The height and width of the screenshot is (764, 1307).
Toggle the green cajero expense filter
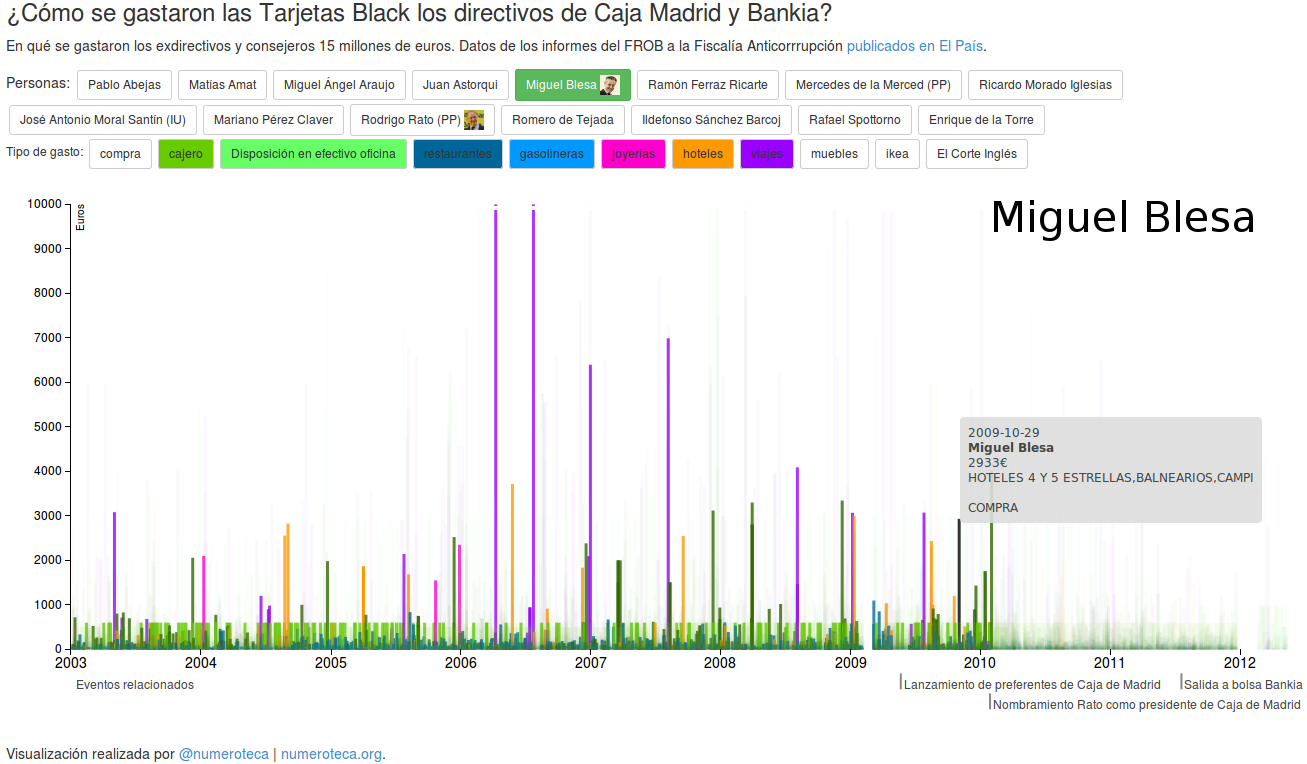(x=185, y=154)
